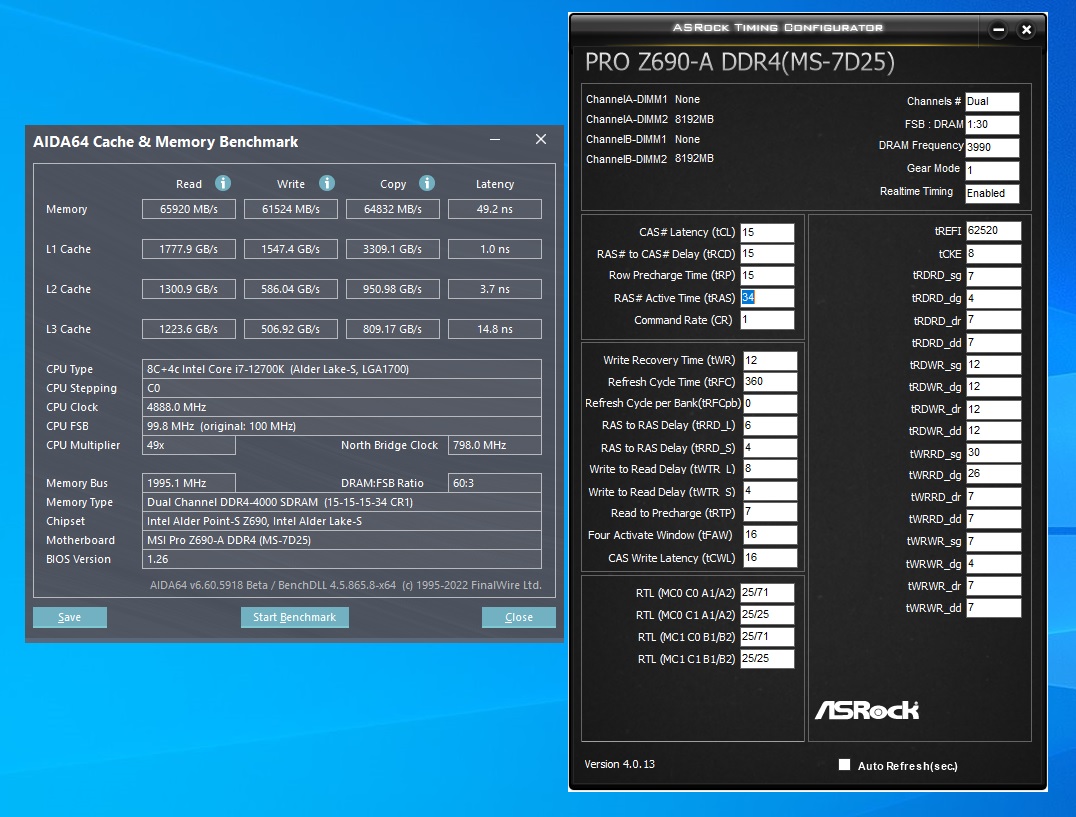
Task: Click the tREFI value field
Action: tap(993, 231)
